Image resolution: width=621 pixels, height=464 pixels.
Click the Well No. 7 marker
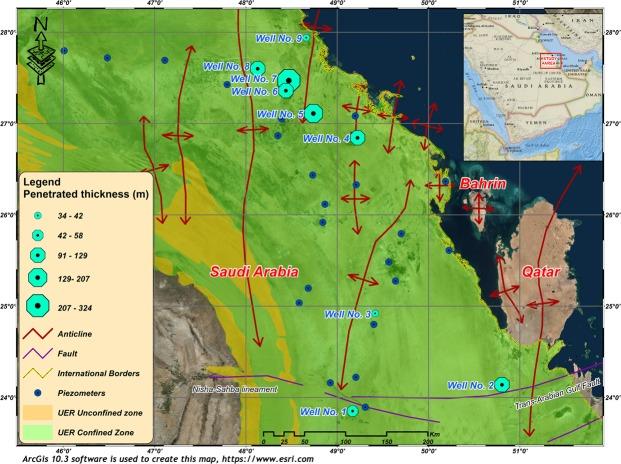(x=288, y=79)
